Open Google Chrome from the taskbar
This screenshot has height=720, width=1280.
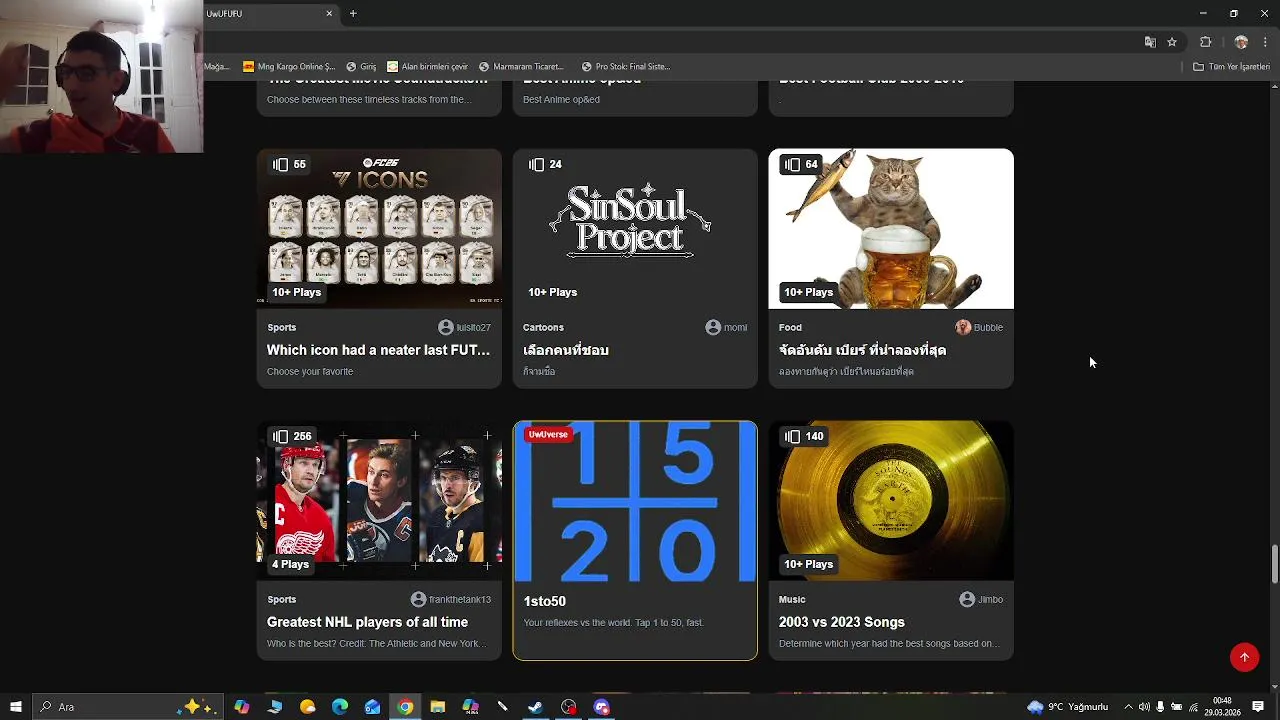(404, 707)
